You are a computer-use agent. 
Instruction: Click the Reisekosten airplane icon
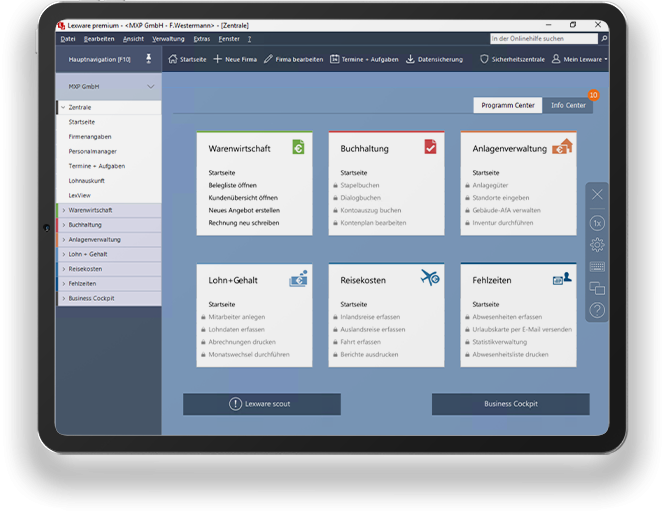[430, 277]
